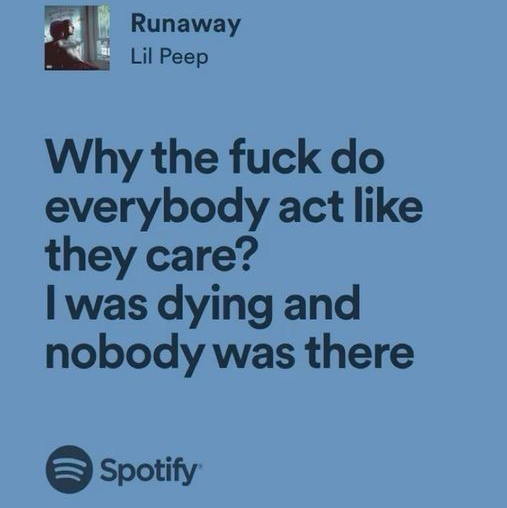Screen dimensions: 507x508
Task: Click the Spotify wordmark text
Action: 148,470
